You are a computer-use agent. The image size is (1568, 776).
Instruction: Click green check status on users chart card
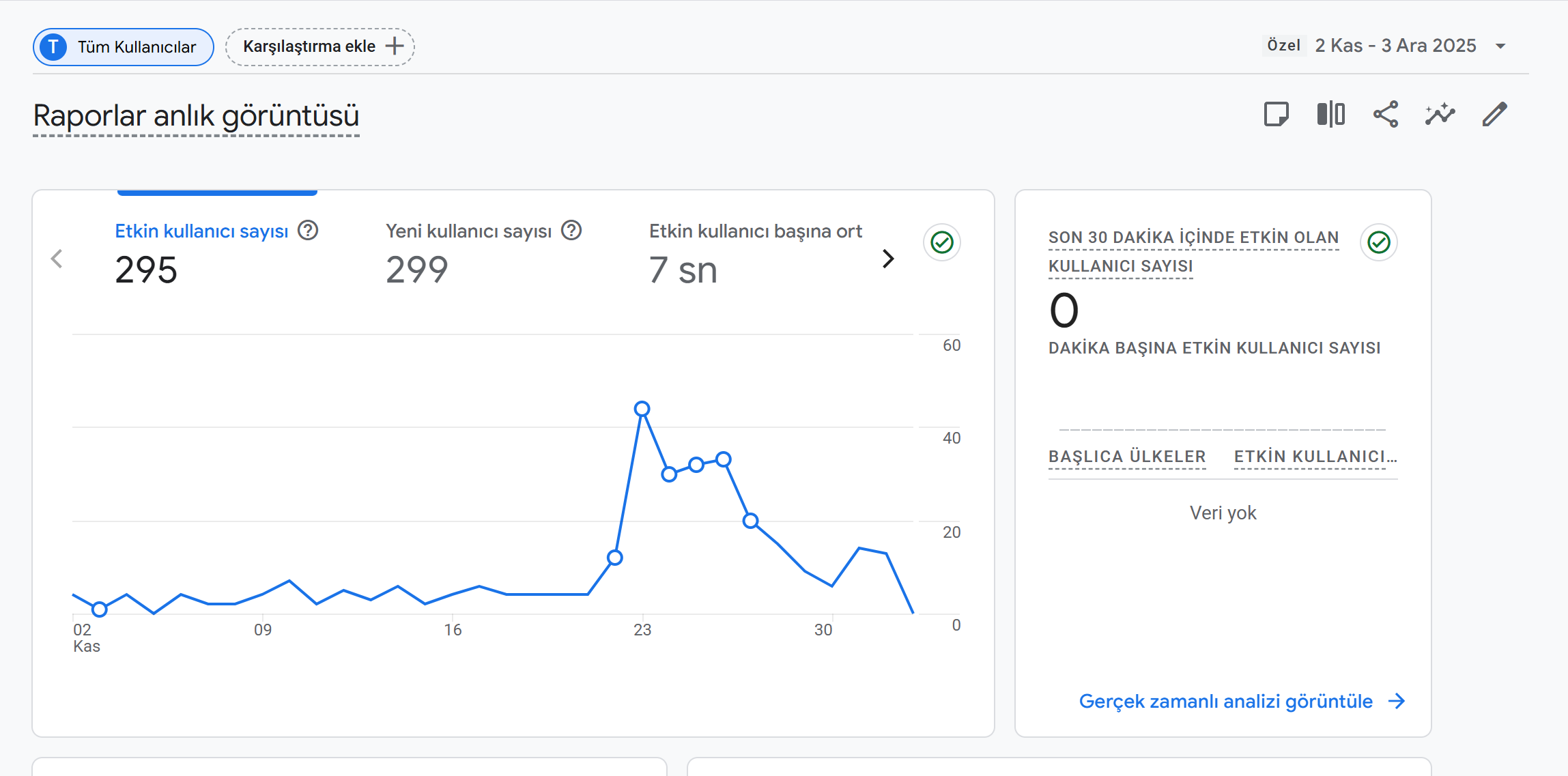tap(942, 242)
